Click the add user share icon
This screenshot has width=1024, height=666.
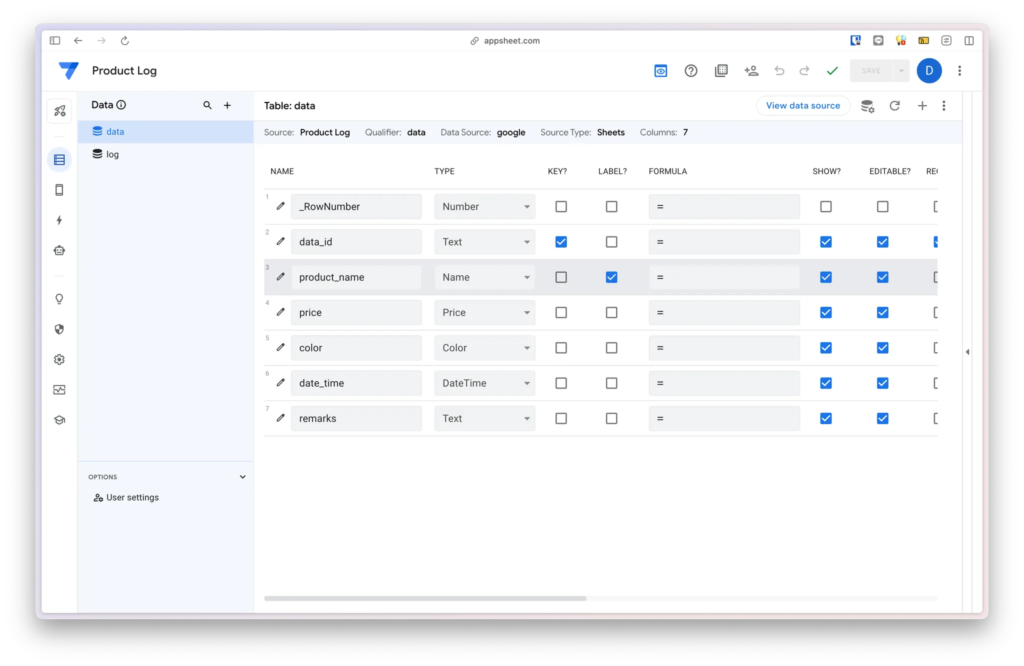751,71
